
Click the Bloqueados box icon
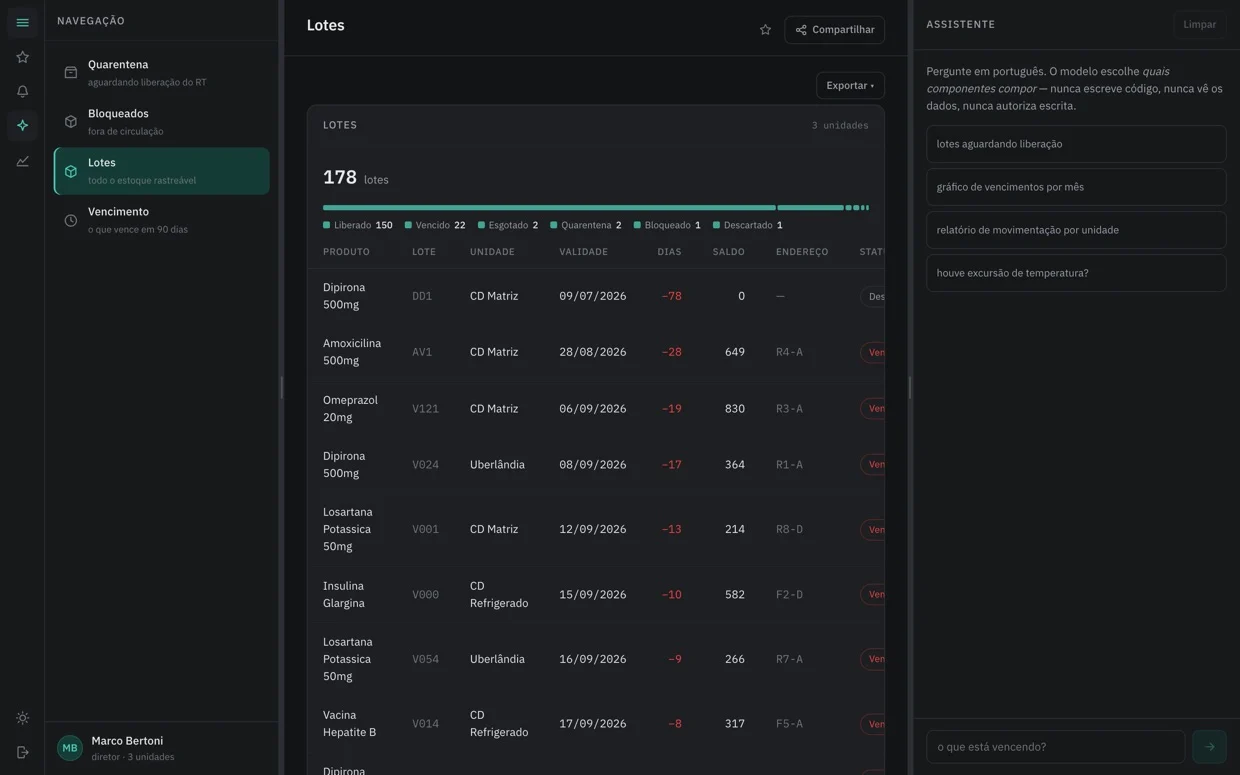pos(70,122)
